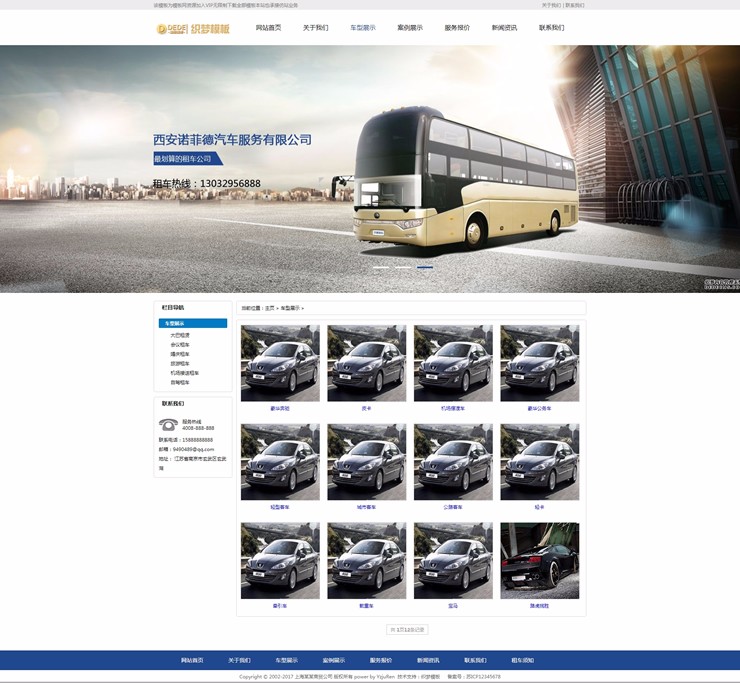This screenshot has width=740, height=683.
Task: Click the DEDE 织梦模板 site logo
Action: [x=193, y=29]
